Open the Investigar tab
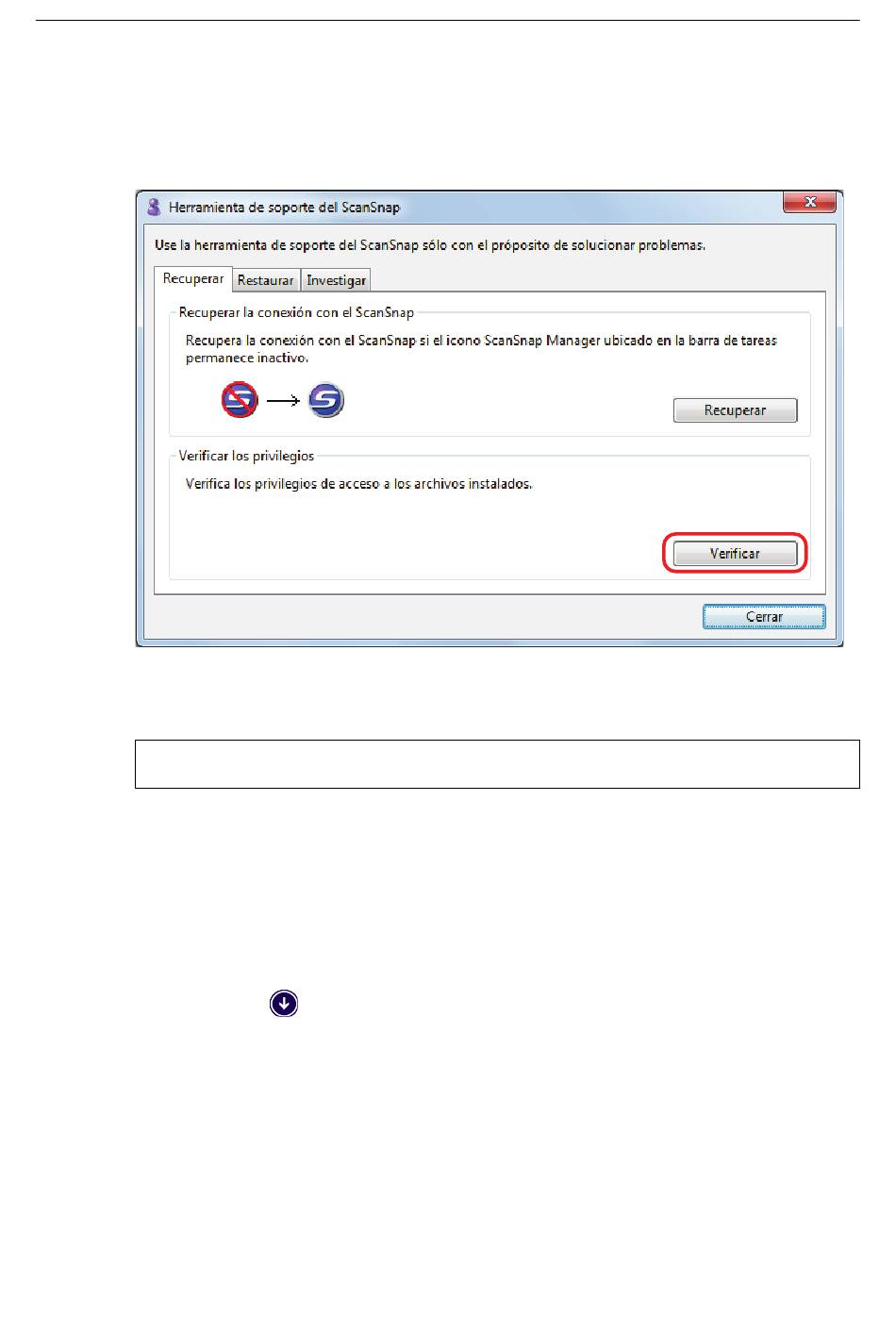 (x=336, y=280)
